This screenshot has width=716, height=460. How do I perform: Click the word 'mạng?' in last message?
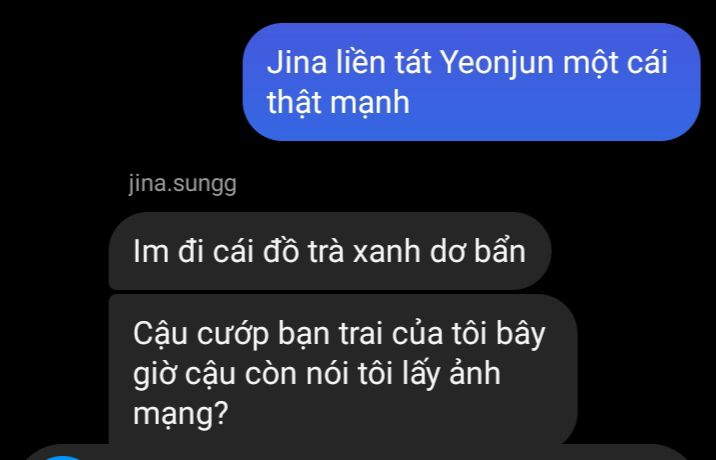coord(180,413)
